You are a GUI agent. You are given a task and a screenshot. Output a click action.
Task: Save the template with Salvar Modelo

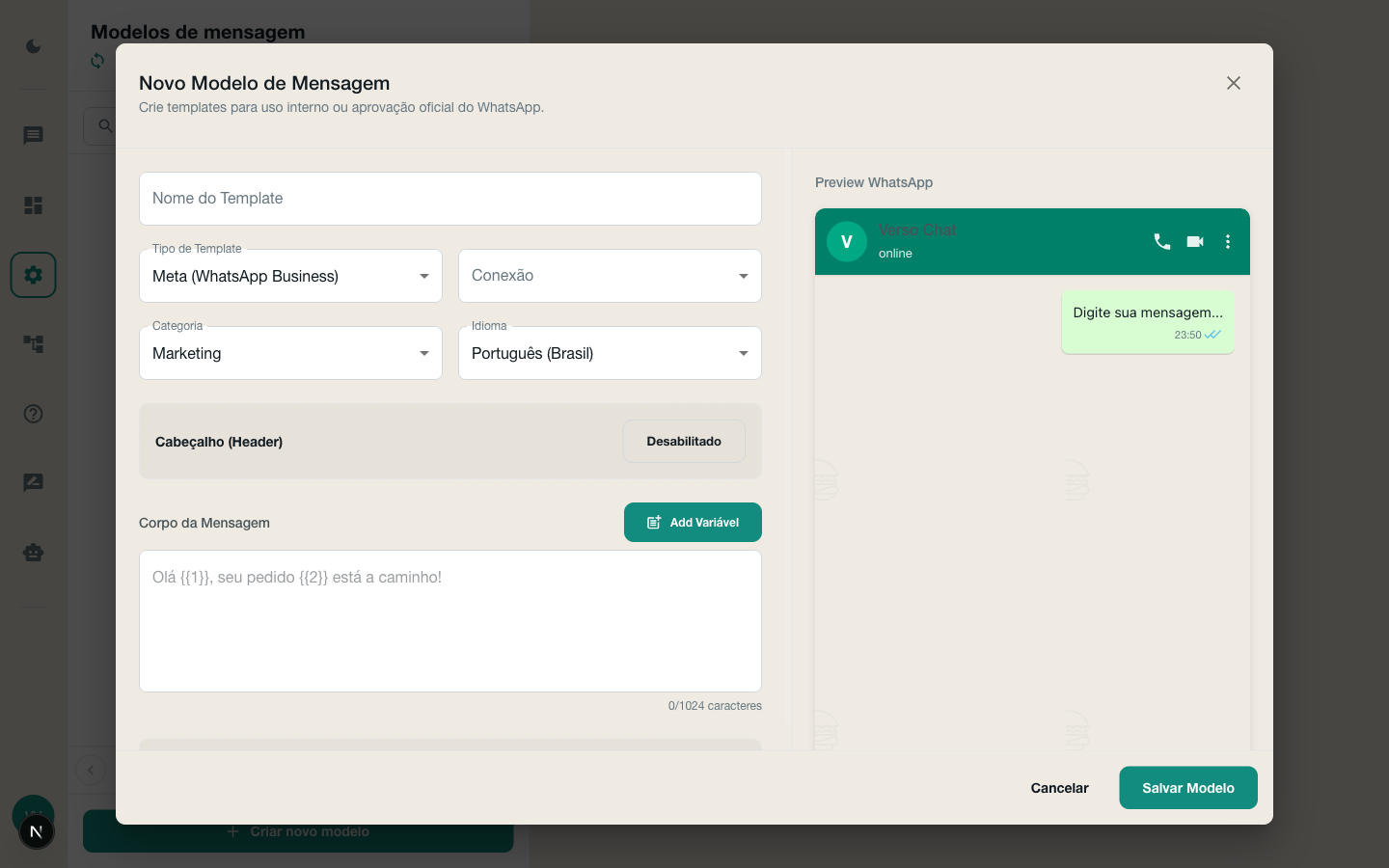(x=1188, y=788)
